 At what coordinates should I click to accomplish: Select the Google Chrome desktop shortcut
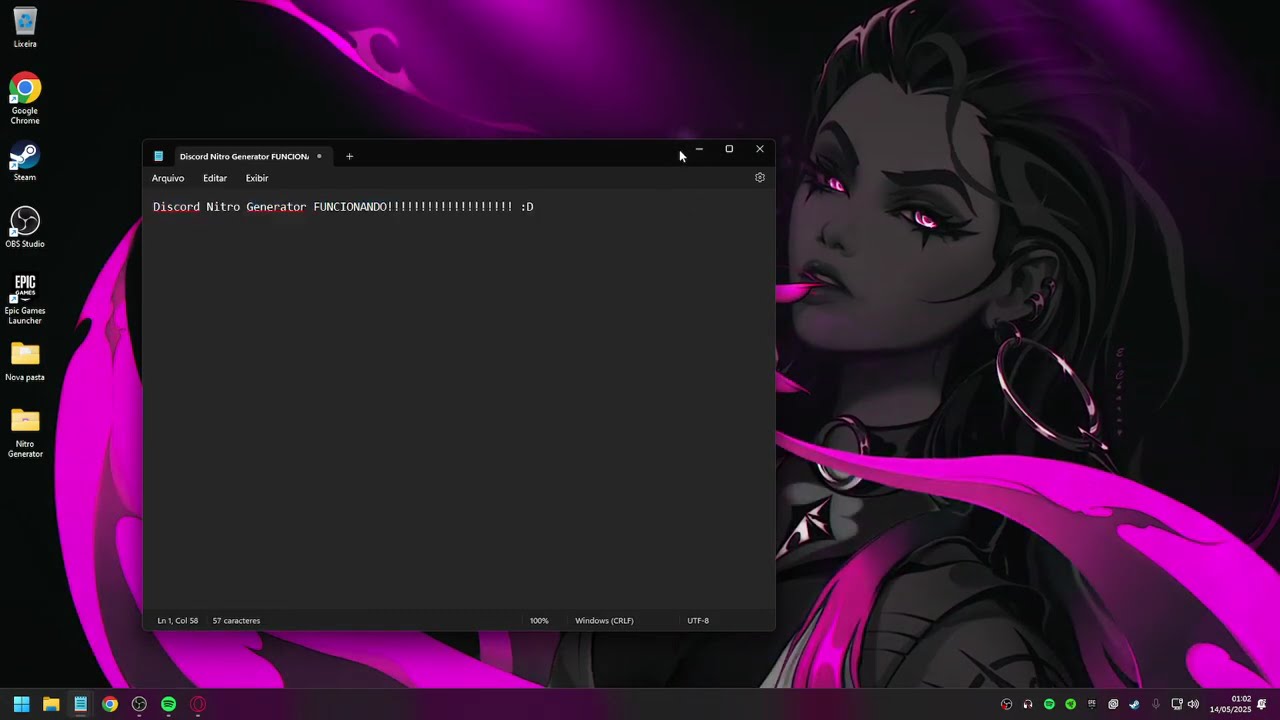click(25, 99)
